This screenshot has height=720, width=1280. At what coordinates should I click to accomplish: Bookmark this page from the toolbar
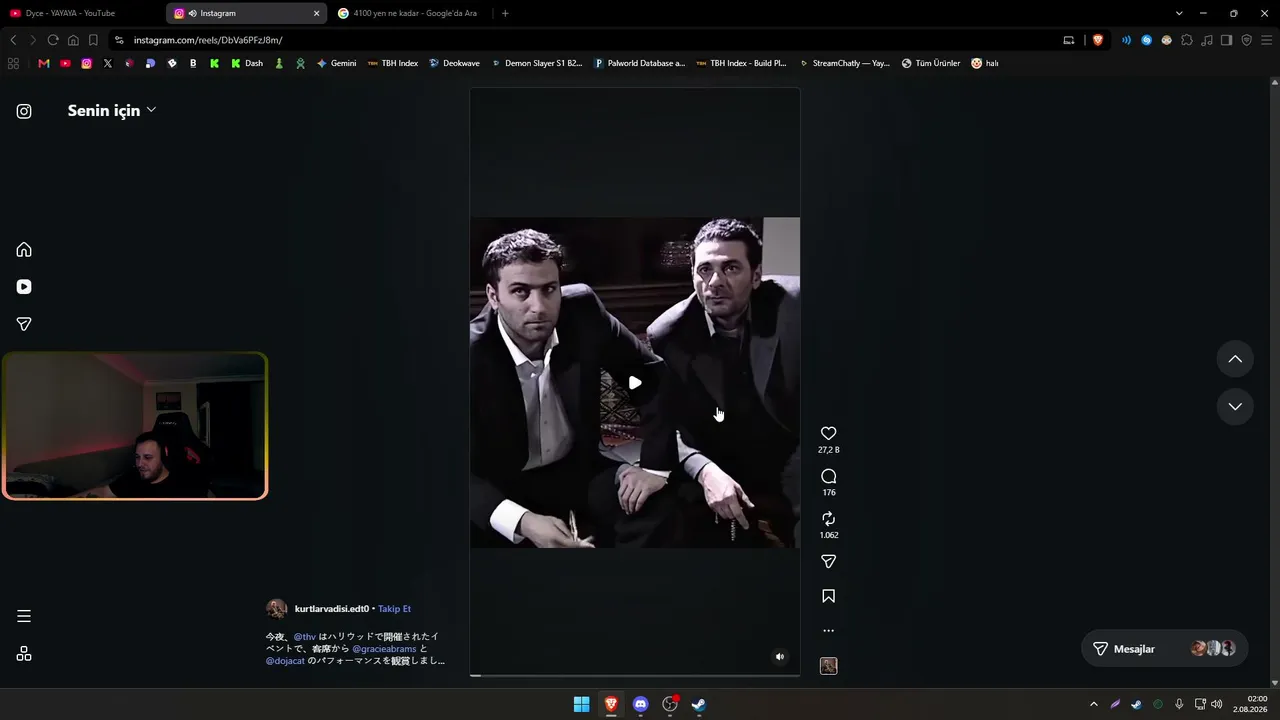pyautogui.click(x=93, y=40)
